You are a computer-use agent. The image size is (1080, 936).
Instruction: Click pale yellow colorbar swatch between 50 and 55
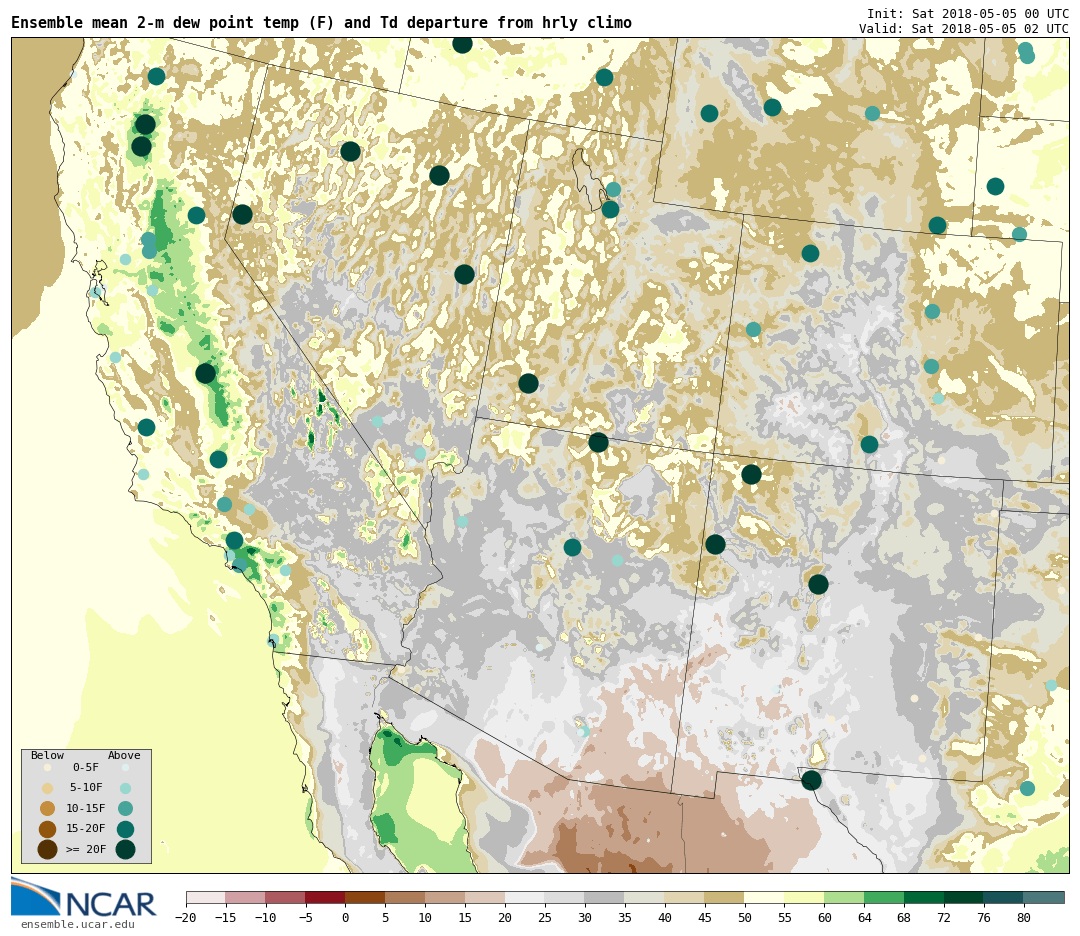coord(765,898)
